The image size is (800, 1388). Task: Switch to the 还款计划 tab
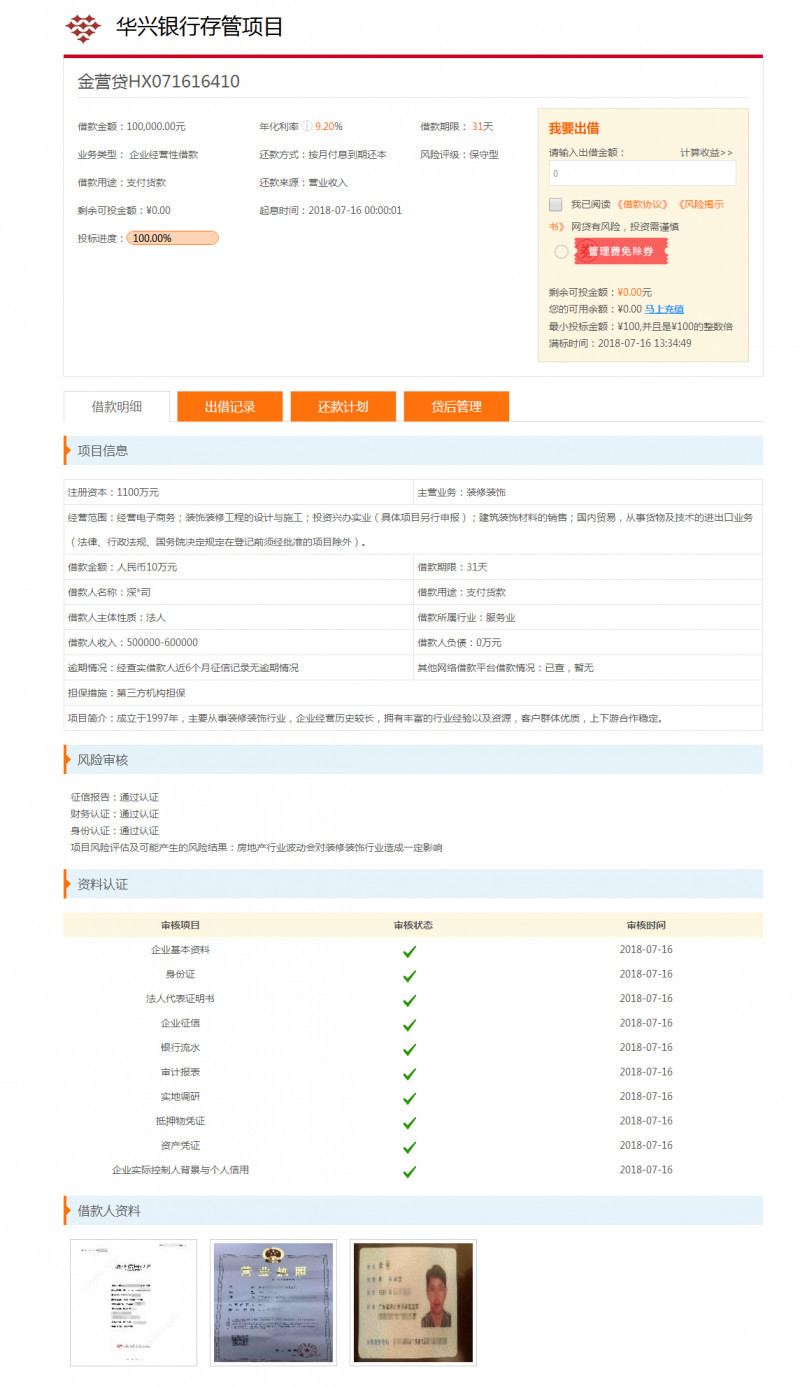343,406
